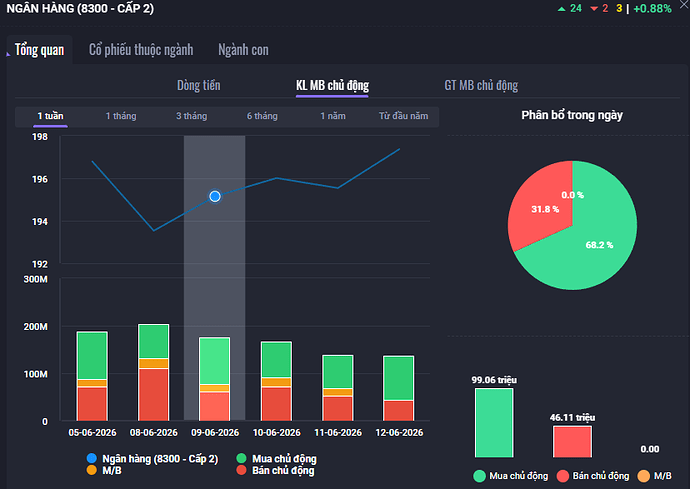This screenshot has width=690, height=489.
Task: Click the stacked bar for 11-06-2026
Action: [338, 388]
